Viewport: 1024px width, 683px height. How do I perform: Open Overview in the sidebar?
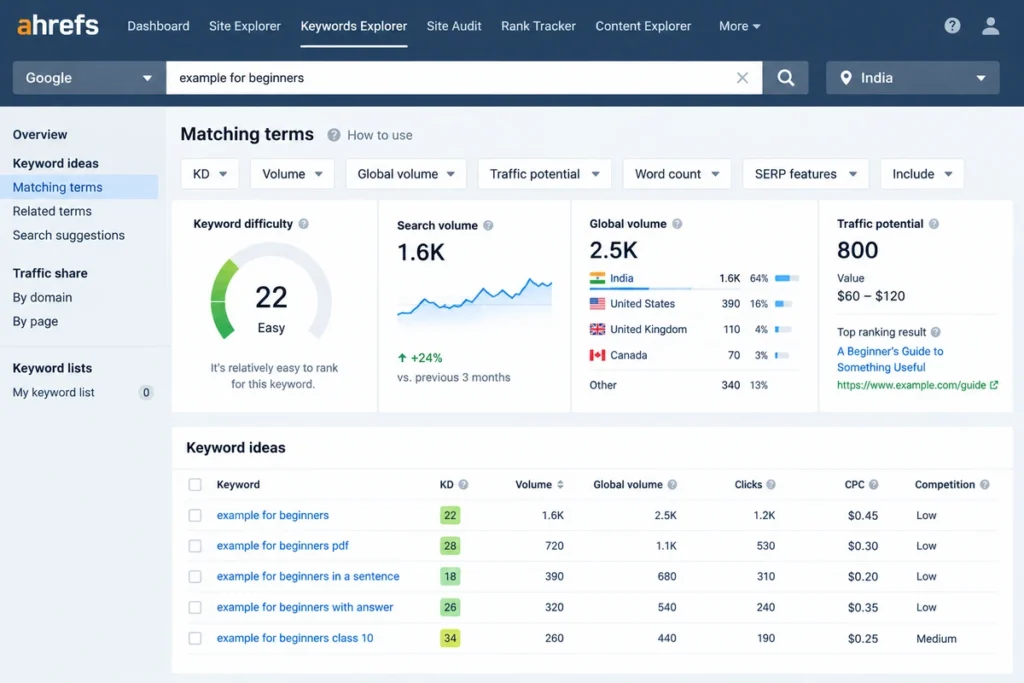(x=40, y=135)
